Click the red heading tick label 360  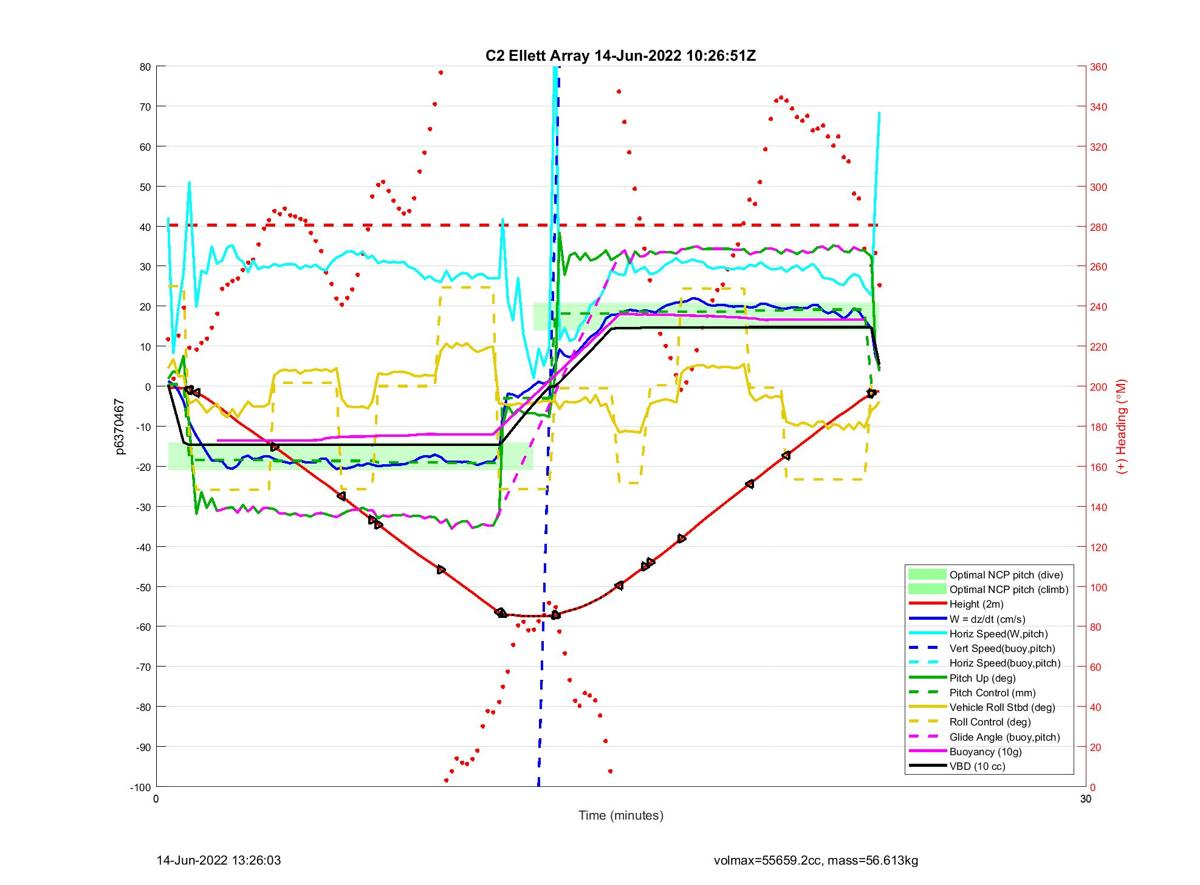coord(1098,67)
